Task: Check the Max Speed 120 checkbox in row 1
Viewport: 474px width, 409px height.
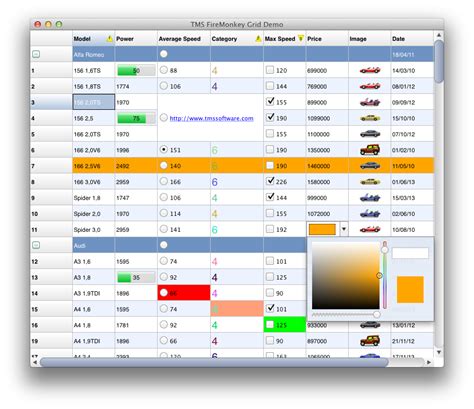Action: click(x=270, y=70)
